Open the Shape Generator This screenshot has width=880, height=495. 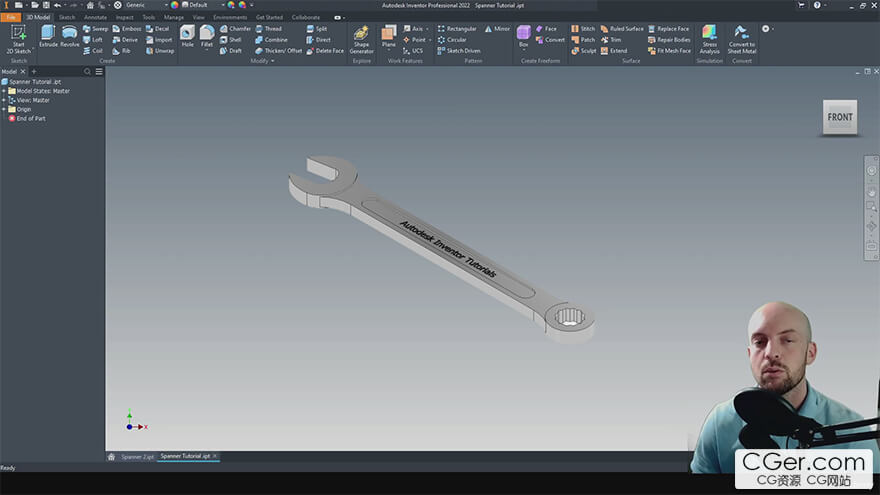(x=361, y=38)
